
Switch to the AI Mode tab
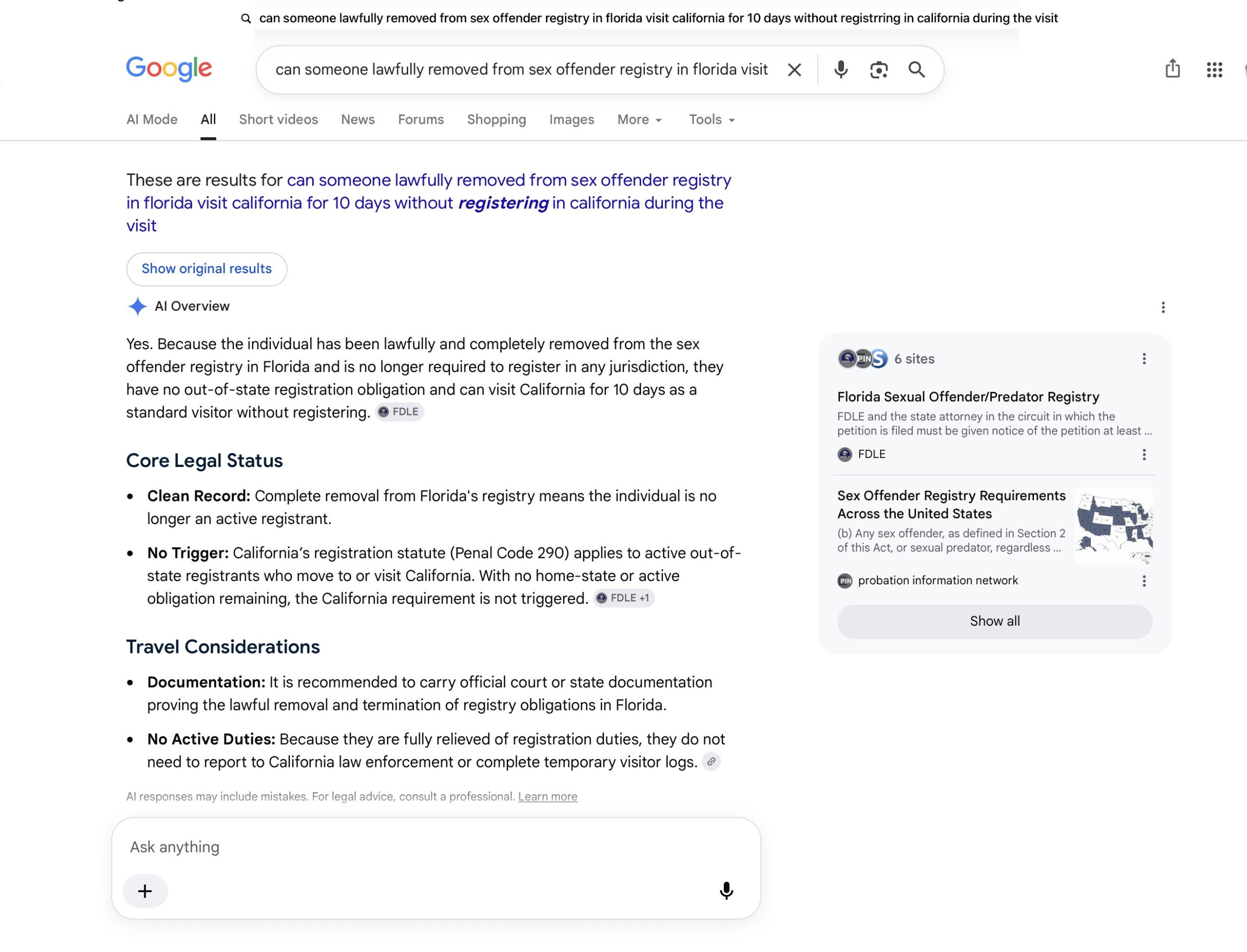(x=152, y=120)
